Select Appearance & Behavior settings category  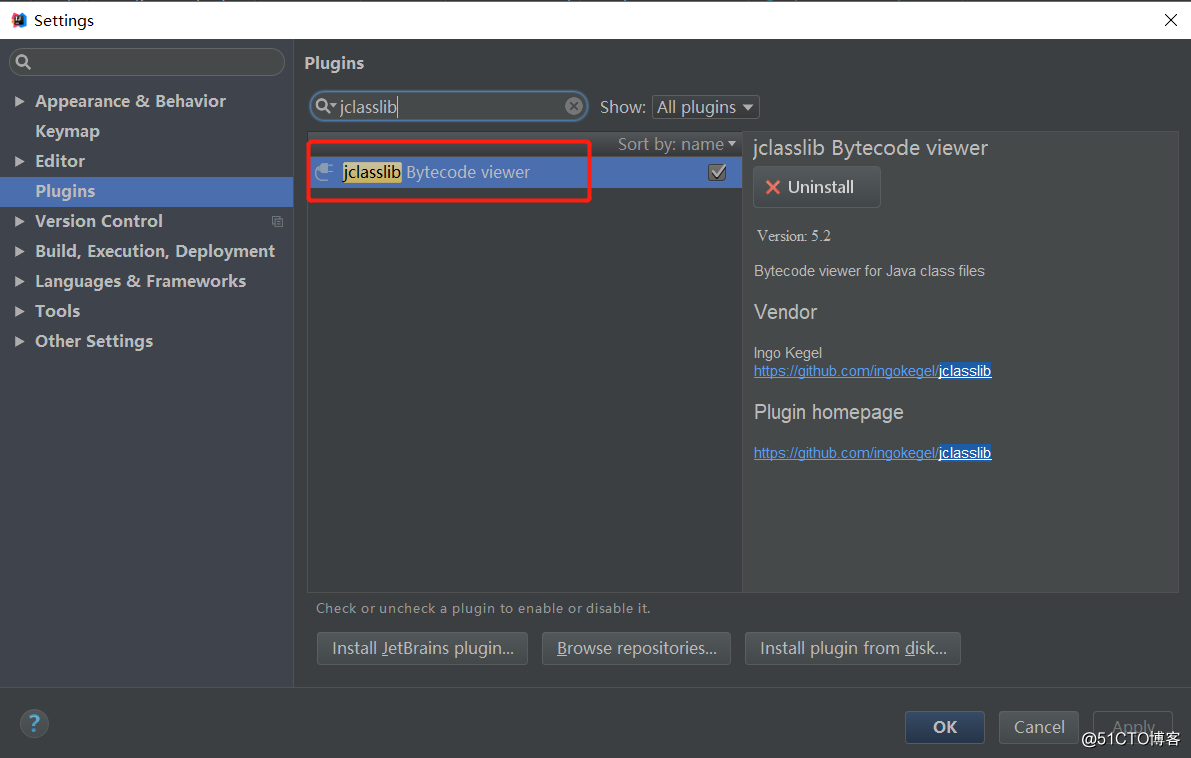(x=131, y=101)
